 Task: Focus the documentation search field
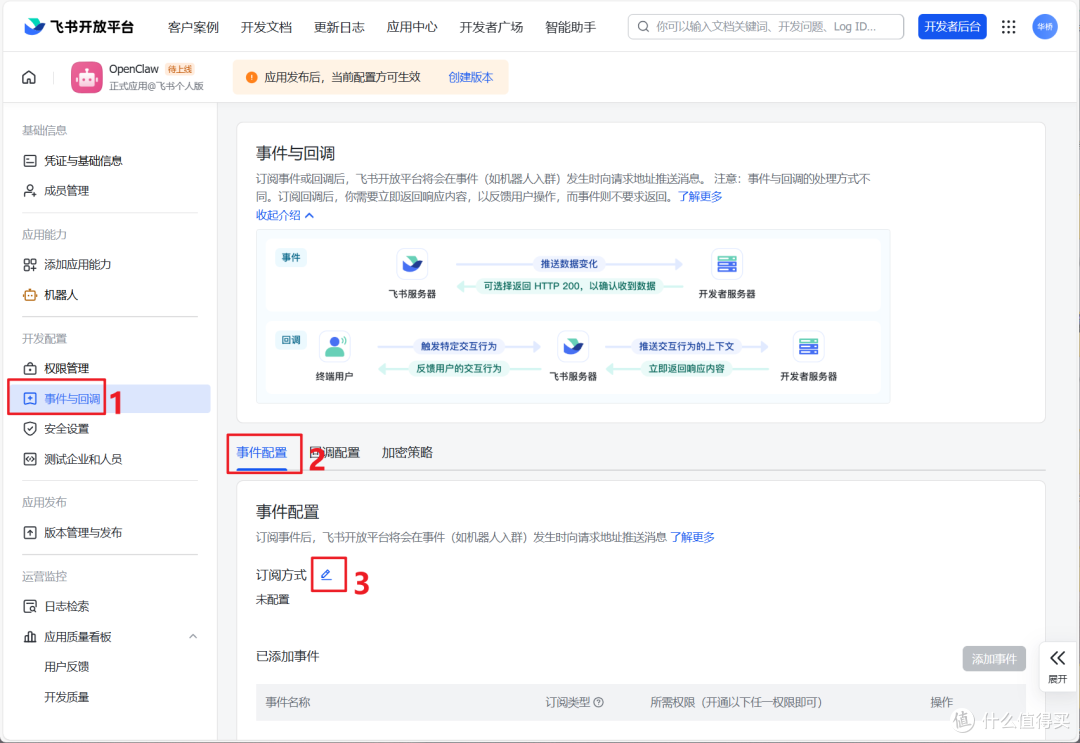(766, 27)
